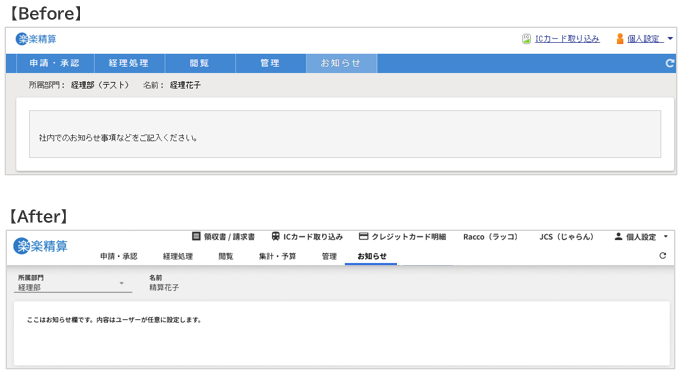Open クレジットカード明細 in After header
The width and height of the screenshot is (680, 374).
[409, 236]
